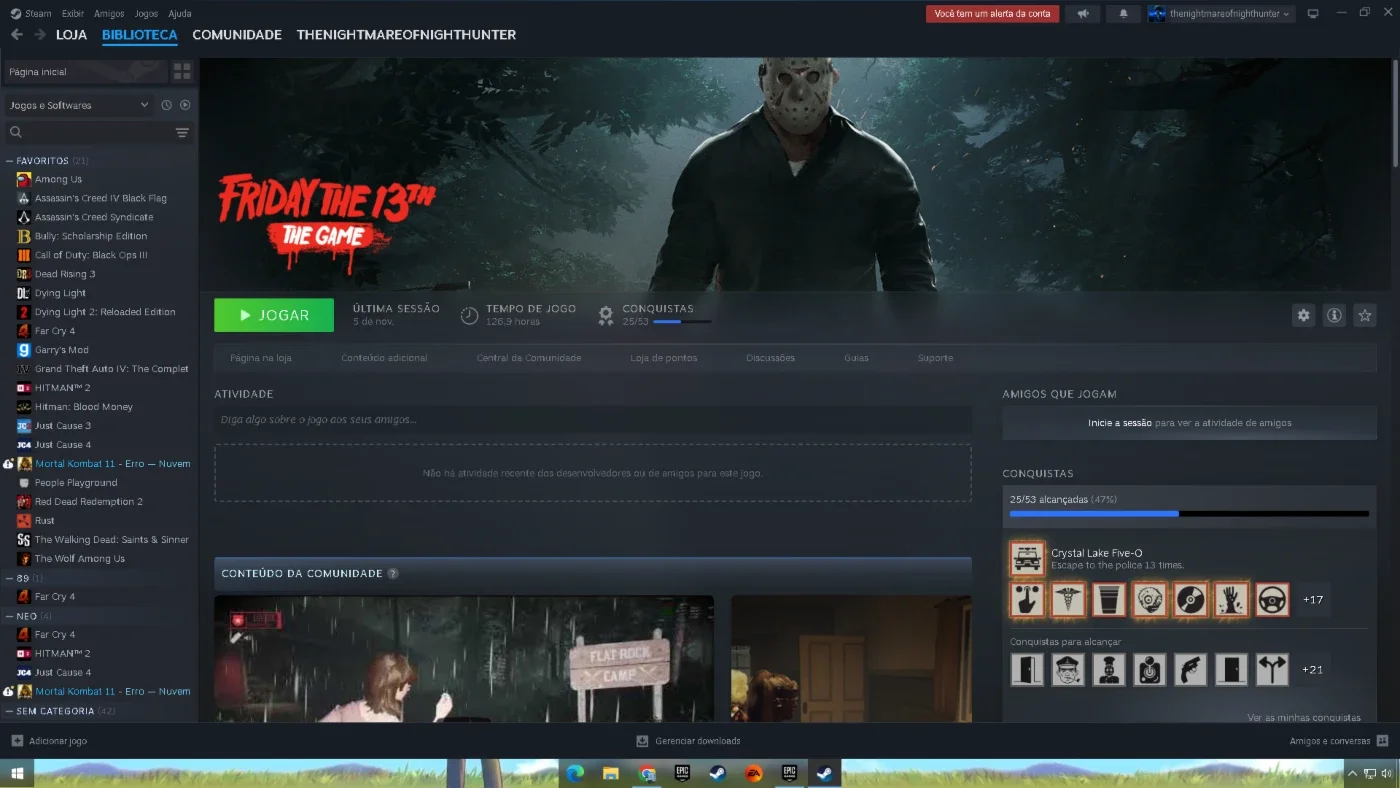Click the help icon beside Conteúdo da Comunidade

tap(393, 574)
